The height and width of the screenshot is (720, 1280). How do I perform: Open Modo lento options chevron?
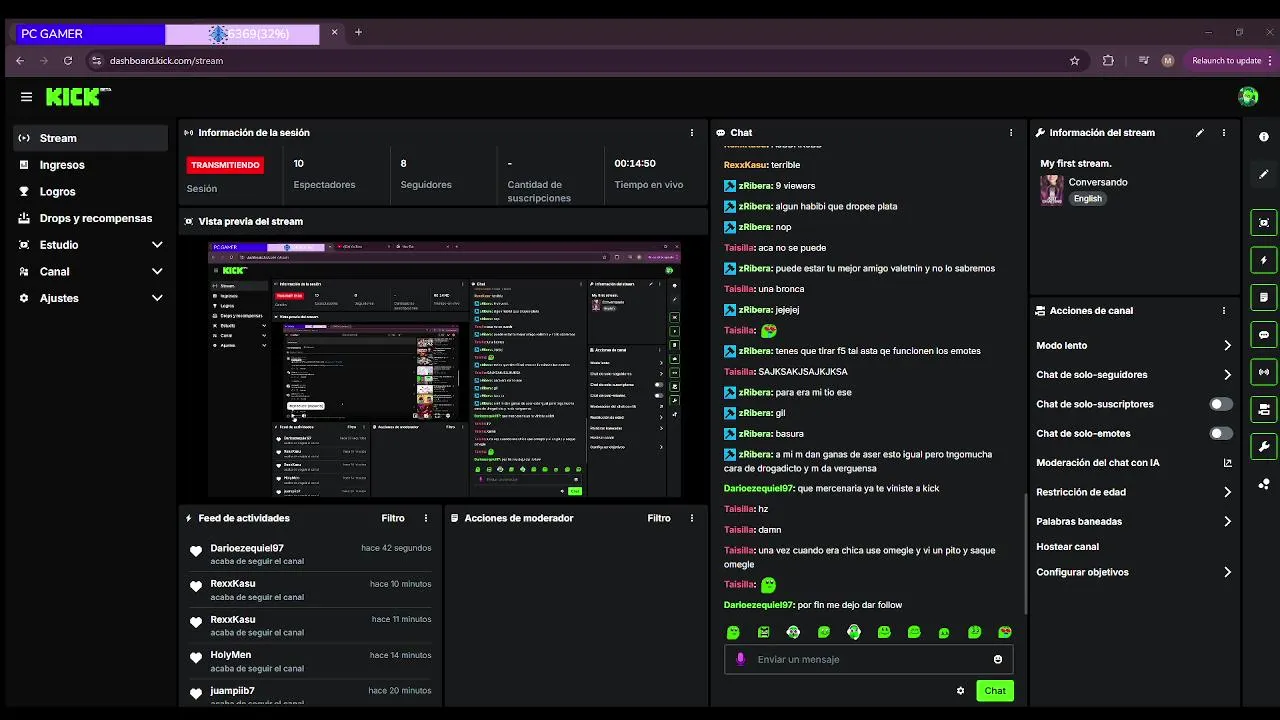click(1228, 346)
